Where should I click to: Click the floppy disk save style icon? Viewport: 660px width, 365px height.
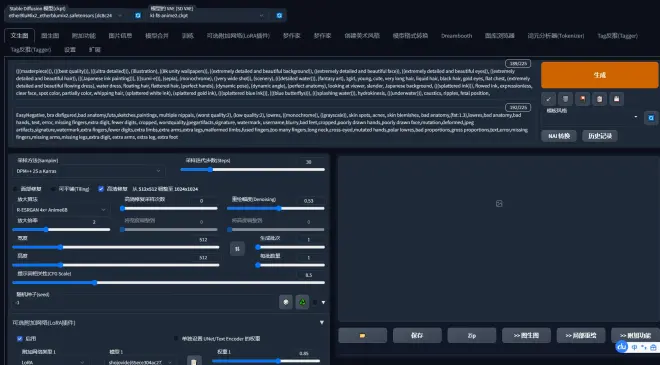click(x=616, y=99)
